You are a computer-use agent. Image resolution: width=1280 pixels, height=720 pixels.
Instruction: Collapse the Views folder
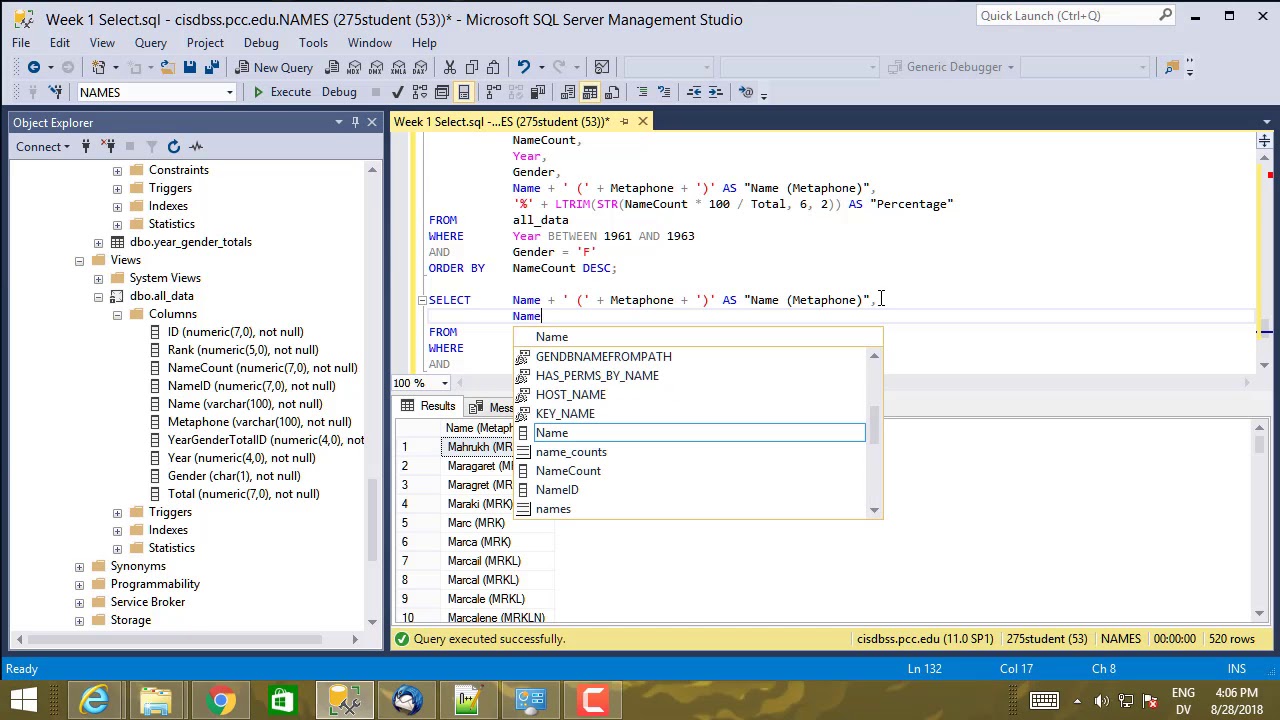(79, 260)
